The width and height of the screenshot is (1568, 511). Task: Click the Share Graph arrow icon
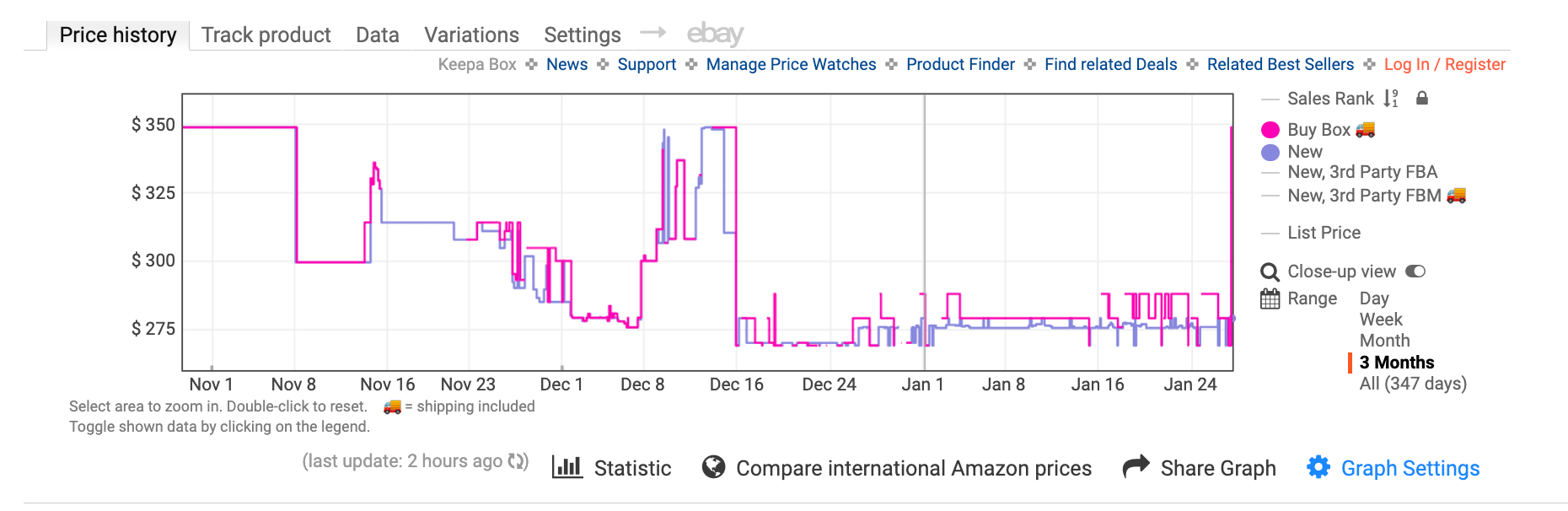click(x=1136, y=466)
